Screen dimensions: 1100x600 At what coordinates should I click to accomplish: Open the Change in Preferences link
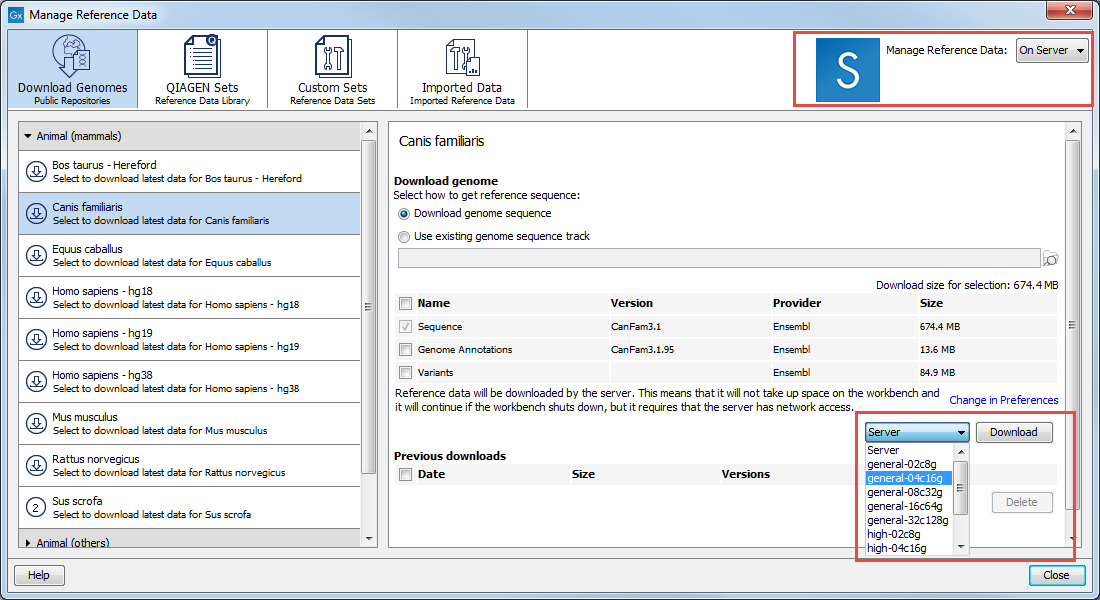[x=1003, y=400]
